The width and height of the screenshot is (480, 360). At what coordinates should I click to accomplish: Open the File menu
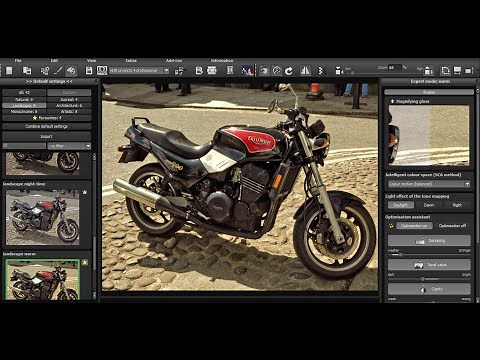point(18,61)
